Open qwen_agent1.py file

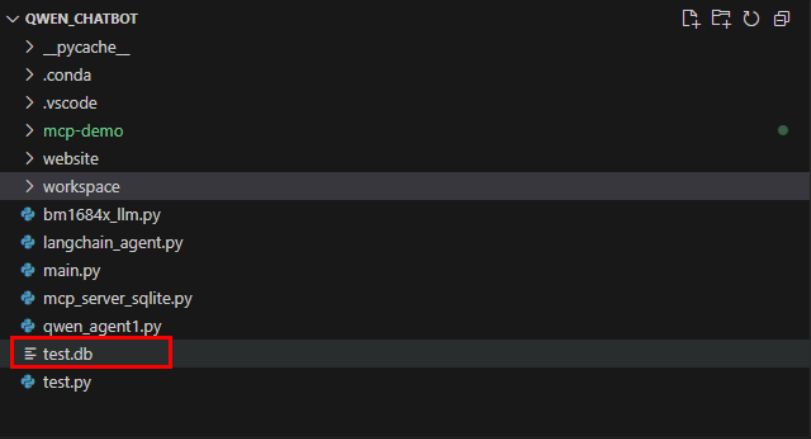(x=102, y=326)
